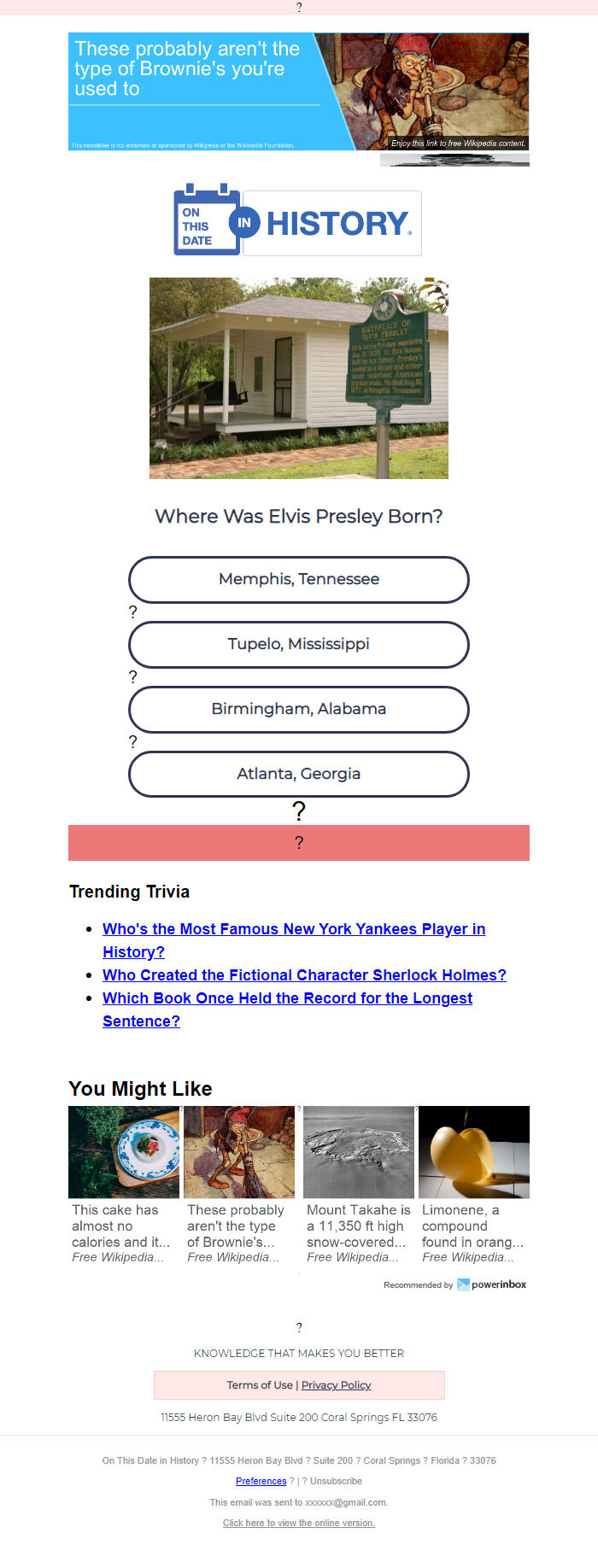The image size is (598, 1568).
Task: Click the On This Date calendar icon
Action: (207, 219)
